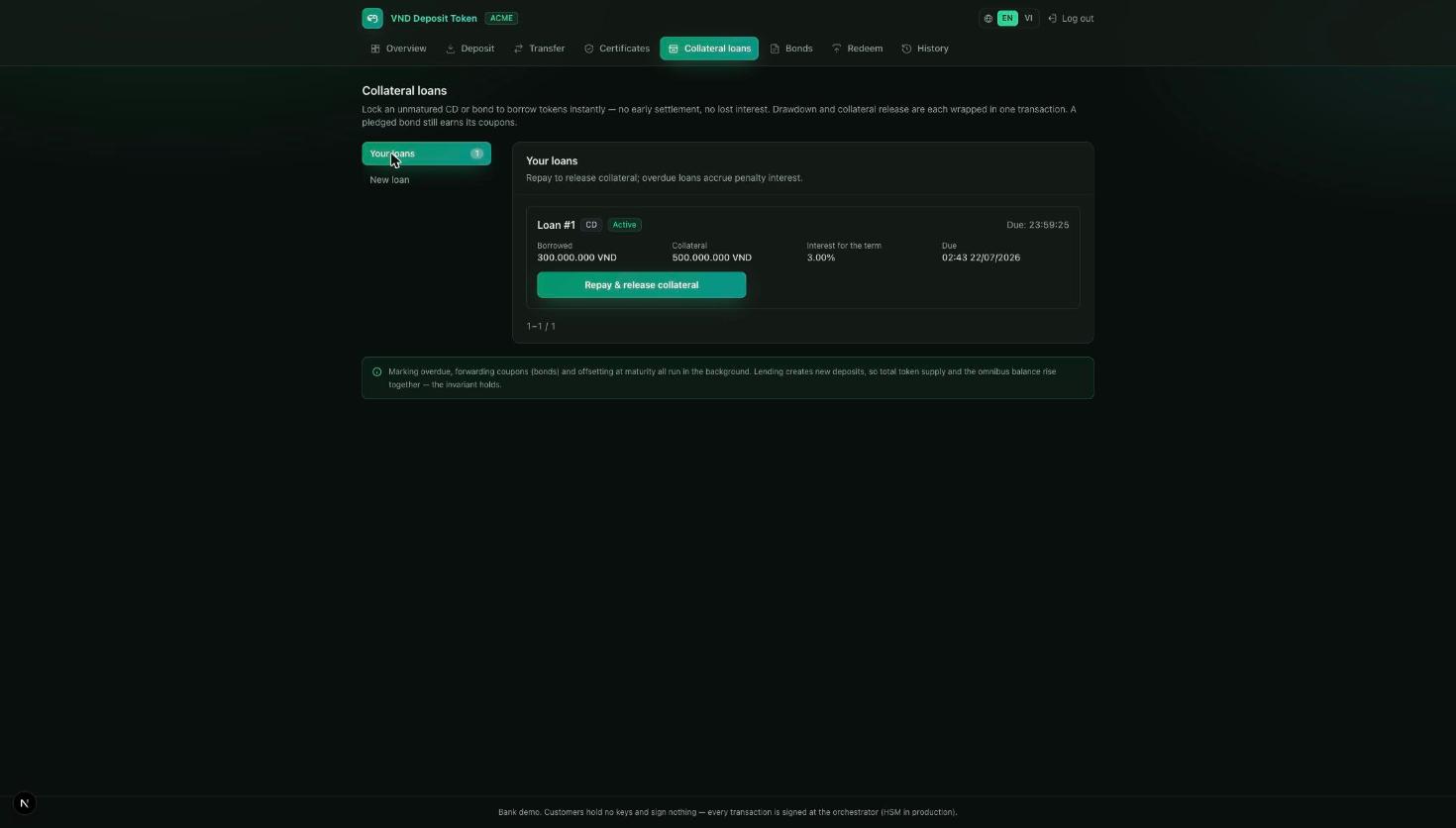Click the Collateral loans page heading

(x=404, y=90)
